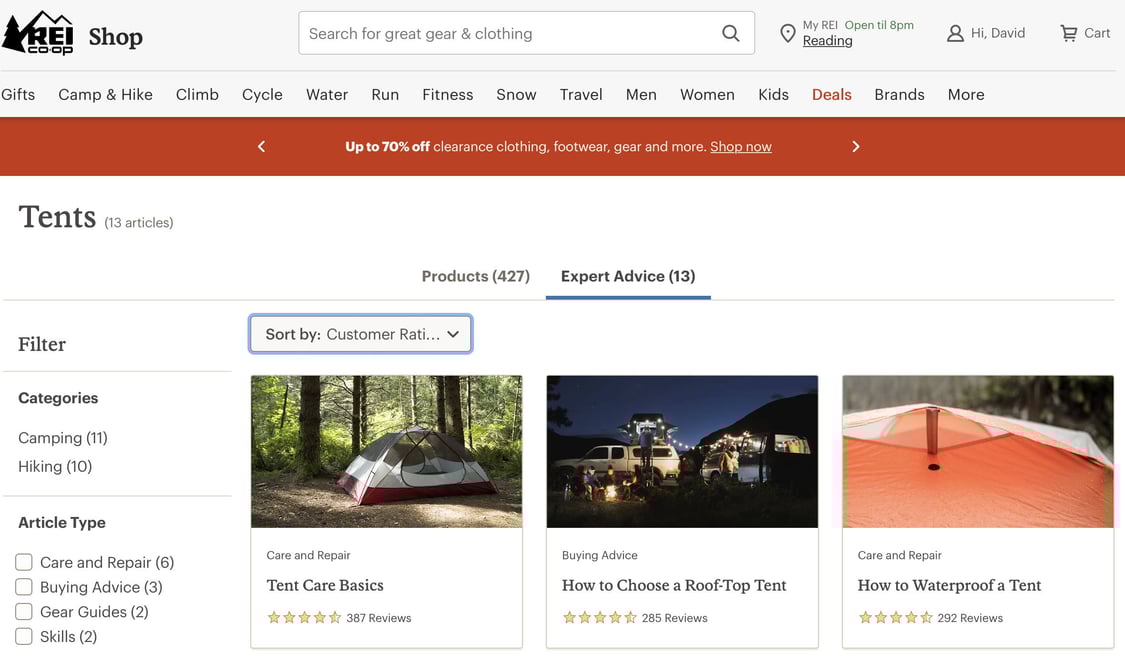Select the account icon next to Hi, David
The height and width of the screenshot is (661, 1125).
[x=954, y=32]
